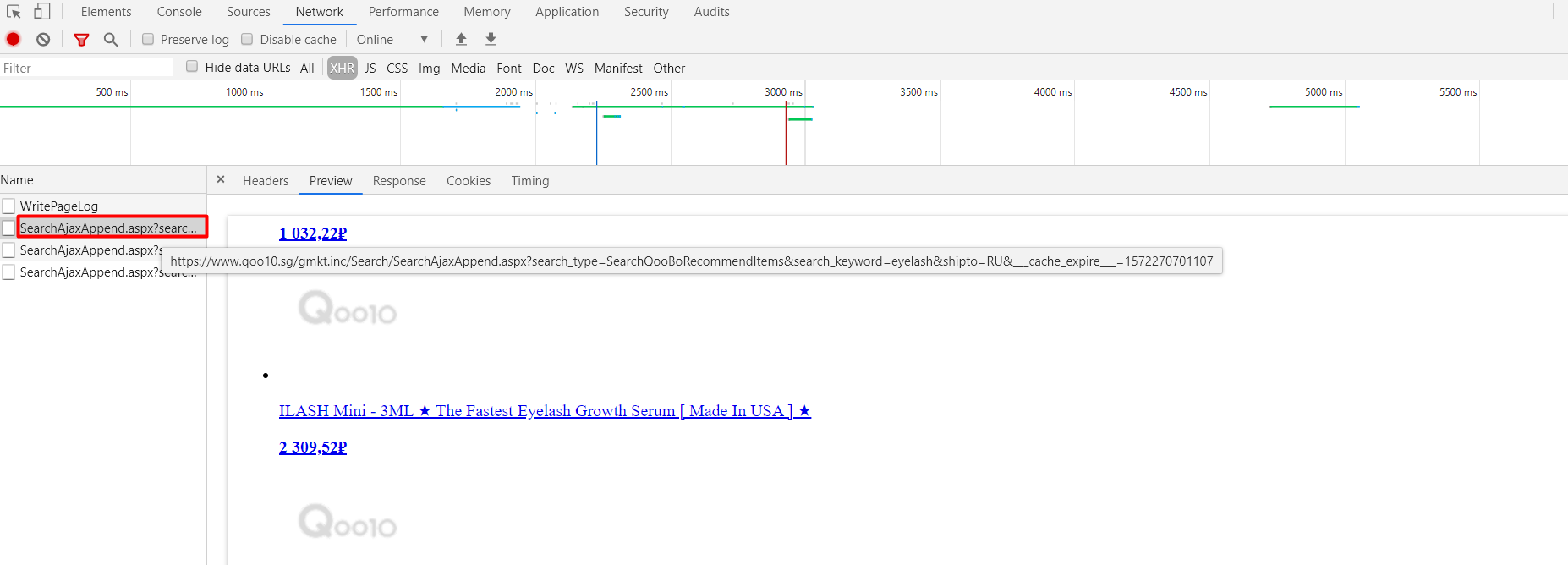Go to the Performance panel

(x=403, y=12)
